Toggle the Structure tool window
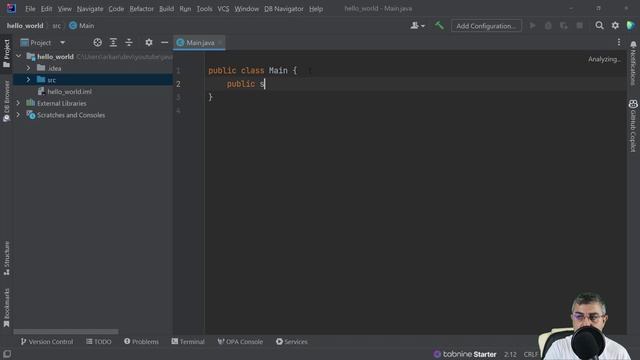The height and width of the screenshot is (360, 640). pos(6,258)
